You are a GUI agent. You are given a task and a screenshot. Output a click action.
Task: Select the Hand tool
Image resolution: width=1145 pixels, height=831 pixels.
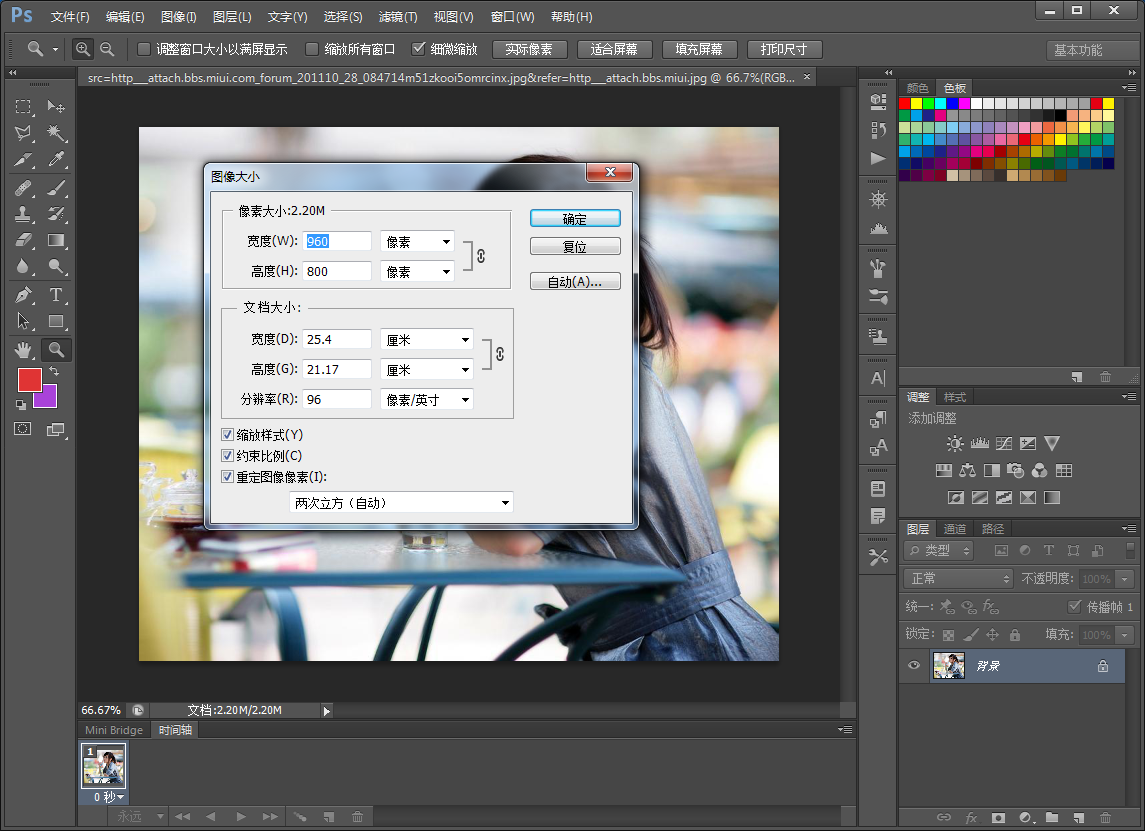pyautogui.click(x=24, y=349)
